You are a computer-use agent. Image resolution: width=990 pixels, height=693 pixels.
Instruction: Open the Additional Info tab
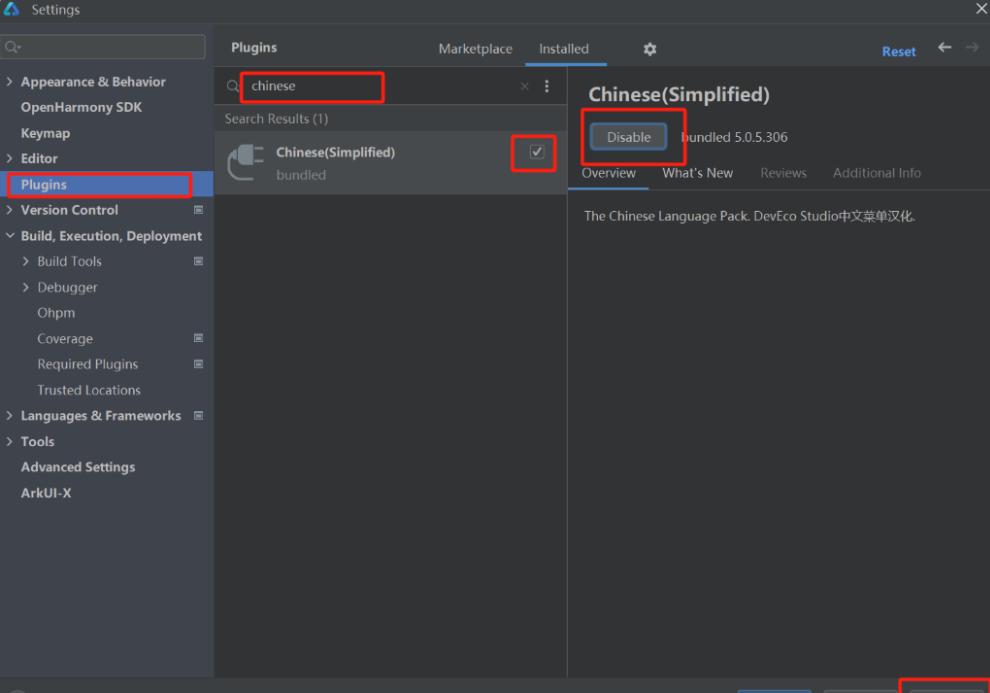pos(877,173)
